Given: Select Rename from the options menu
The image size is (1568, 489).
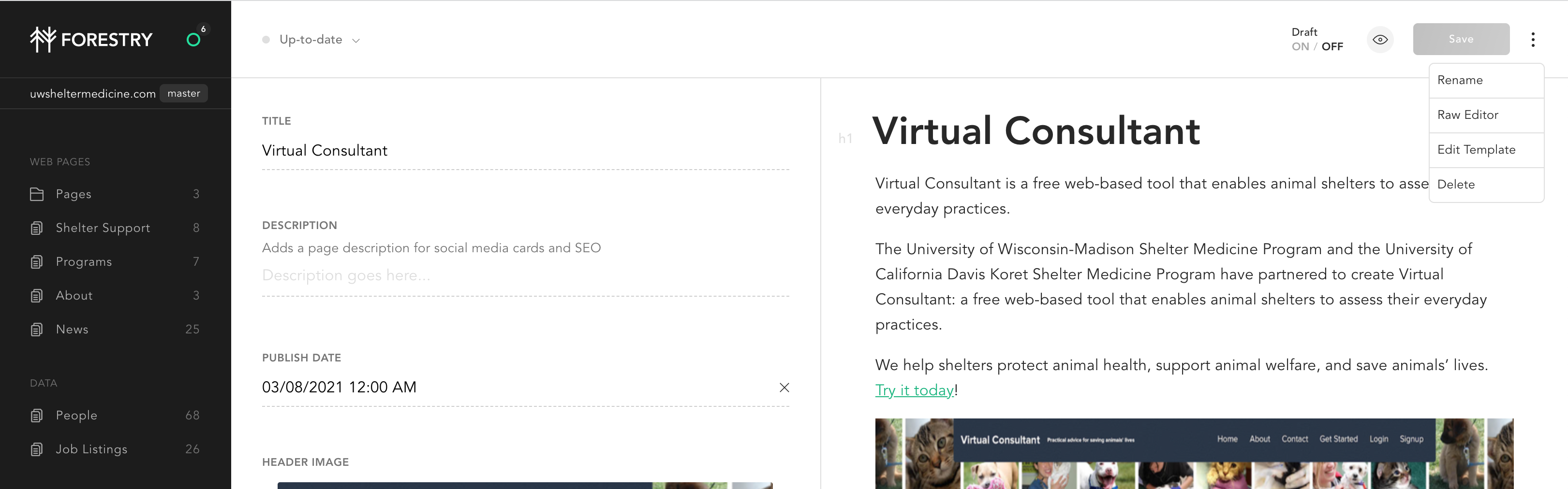Looking at the screenshot, I should 1460,80.
